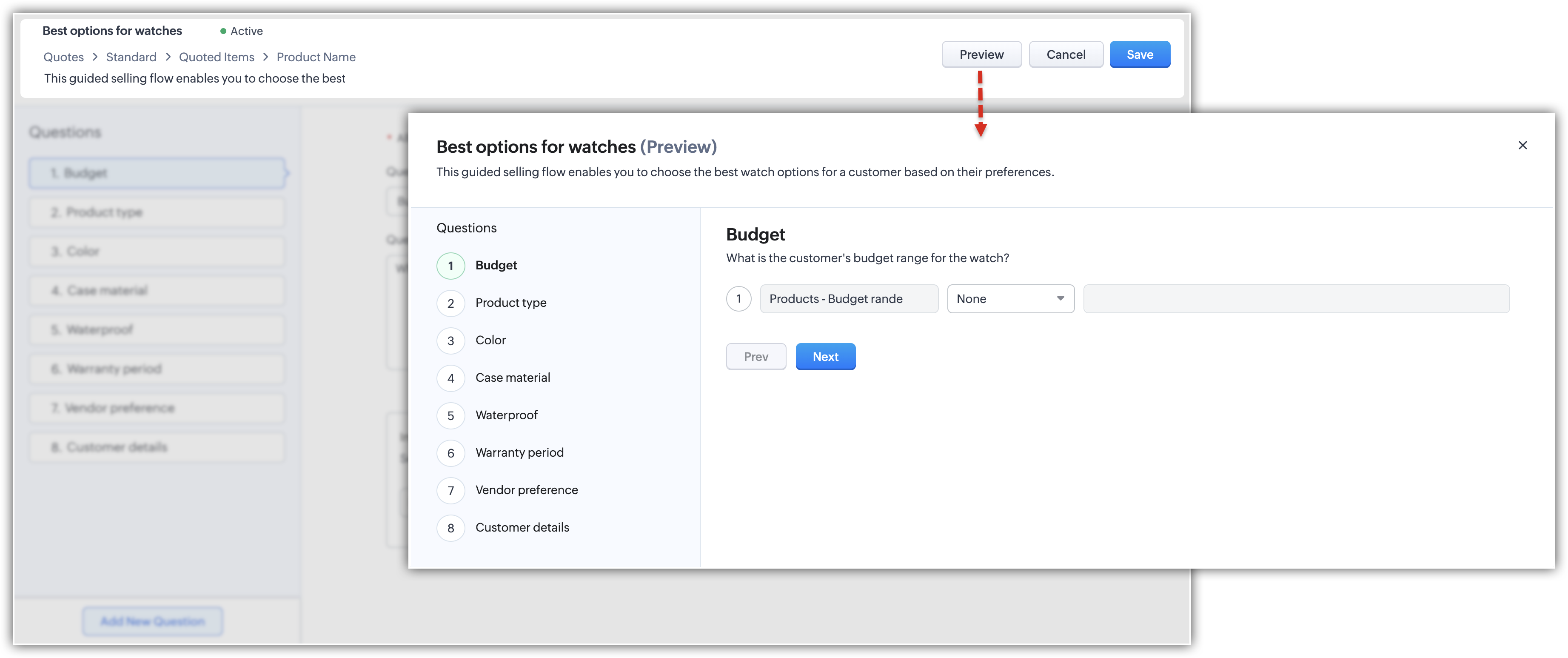Click the Preview button in header
The image size is (1568, 658).
[981, 54]
